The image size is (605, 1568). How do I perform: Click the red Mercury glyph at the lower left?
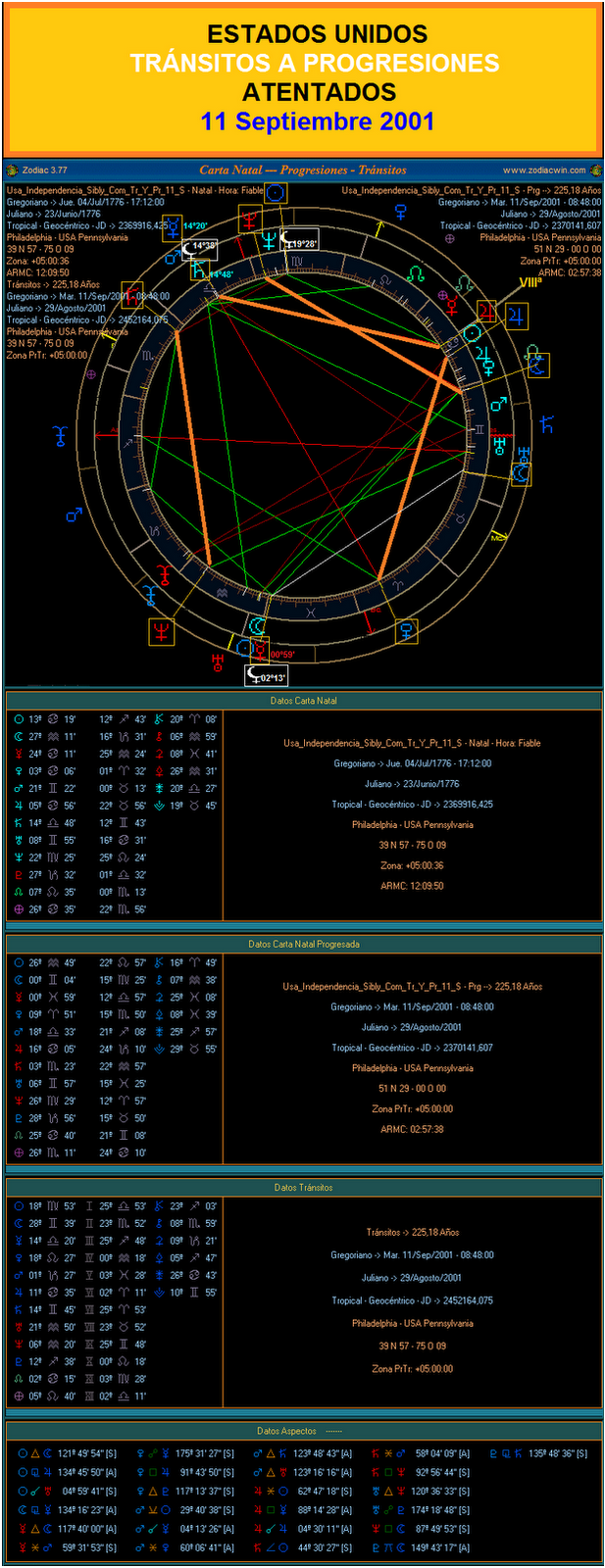(164, 575)
